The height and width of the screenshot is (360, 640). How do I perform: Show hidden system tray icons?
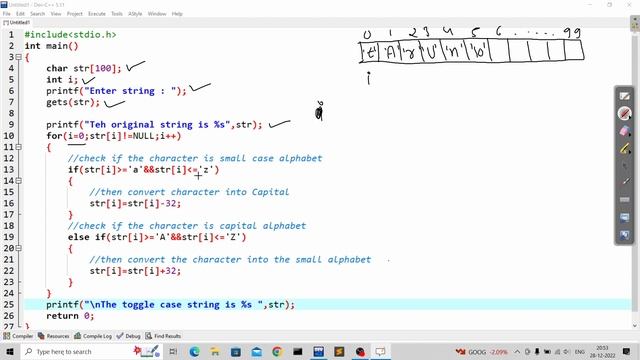click(517, 351)
